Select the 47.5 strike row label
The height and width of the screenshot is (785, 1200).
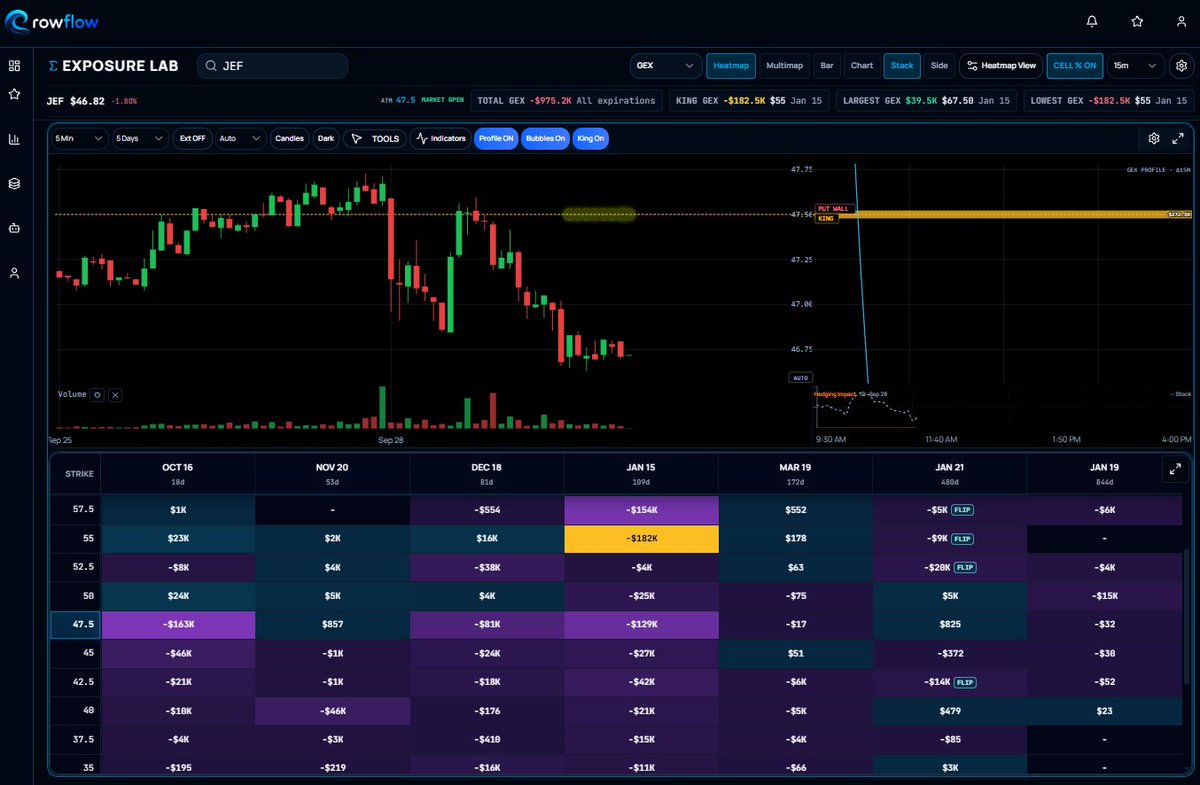click(x=75, y=625)
